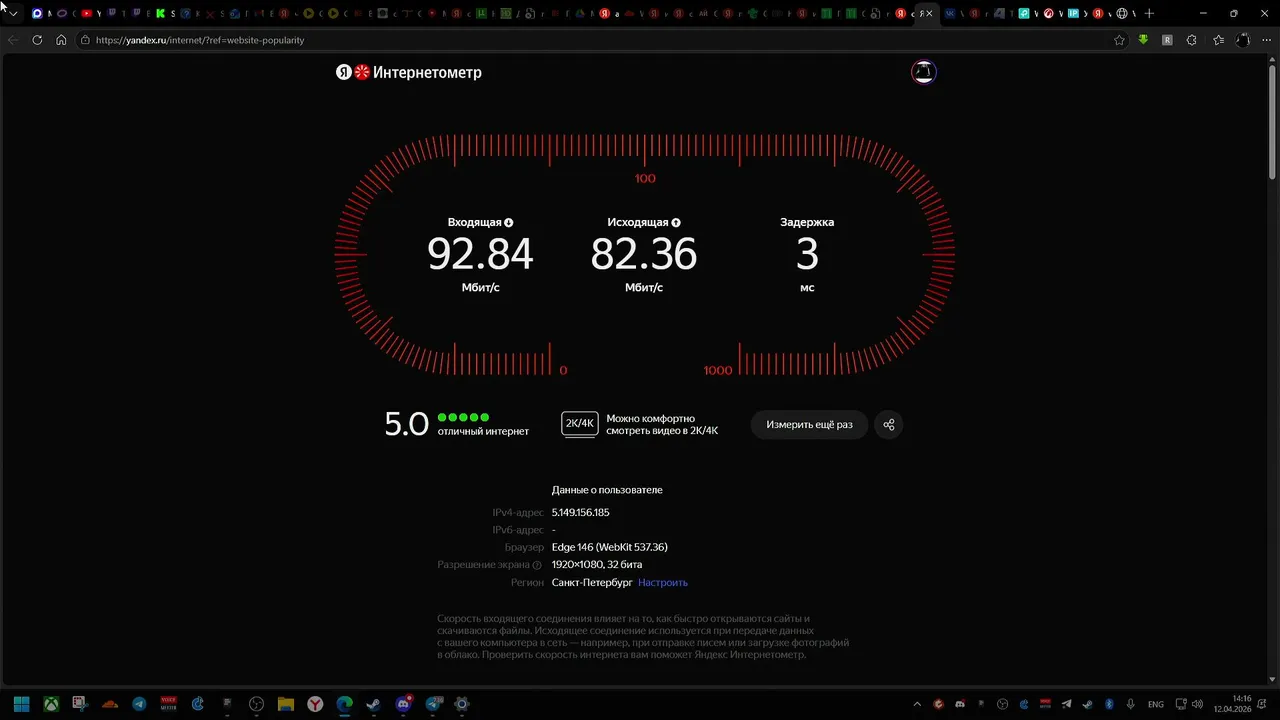The width and height of the screenshot is (1280, 720).
Task: Click the screen resolution value 1920×1080, 32 бита
Action: pyautogui.click(x=597, y=565)
